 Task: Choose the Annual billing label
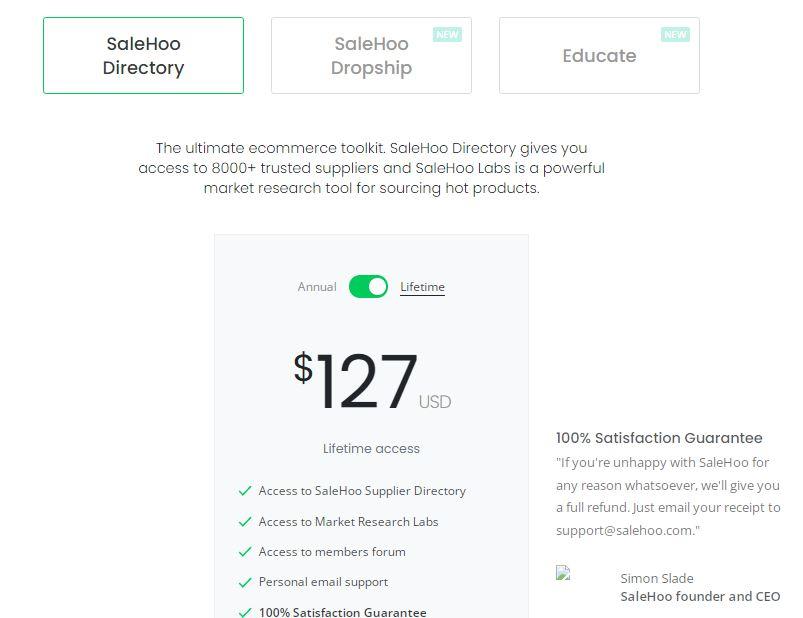317,287
